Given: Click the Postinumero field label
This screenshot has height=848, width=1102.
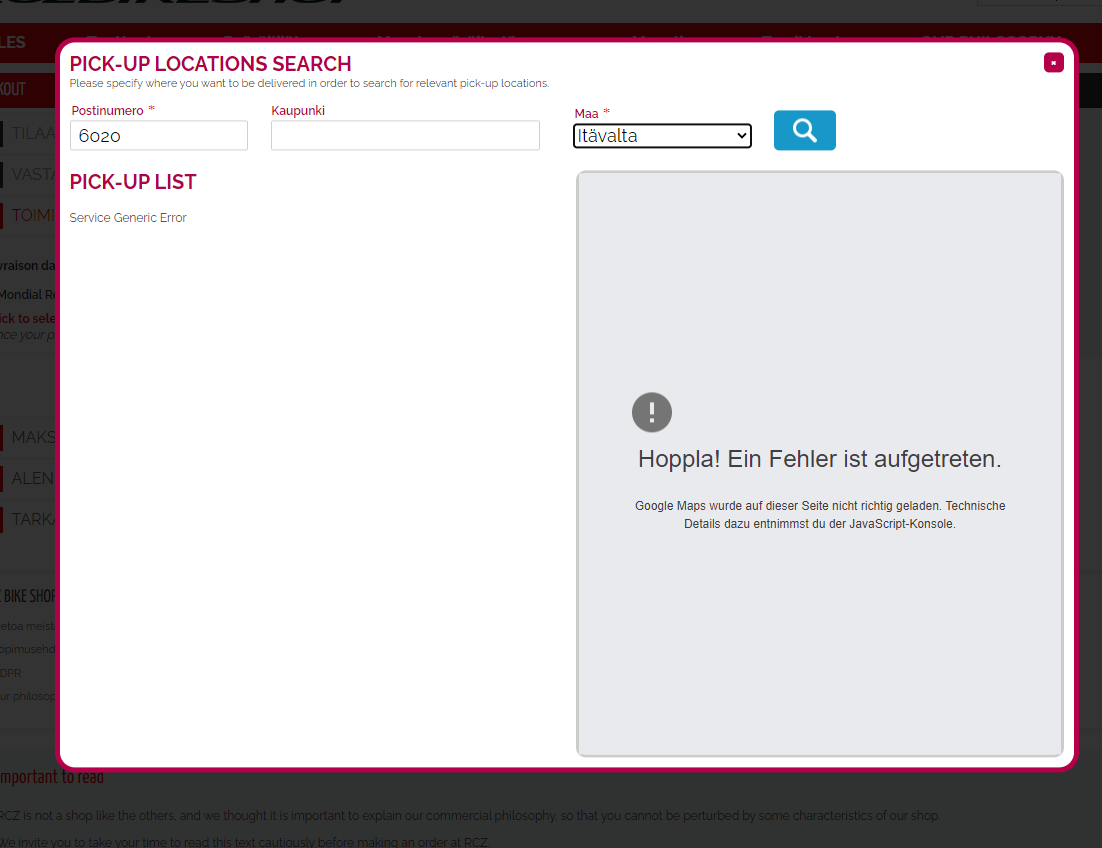Looking at the screenshot, I should 107,110.
